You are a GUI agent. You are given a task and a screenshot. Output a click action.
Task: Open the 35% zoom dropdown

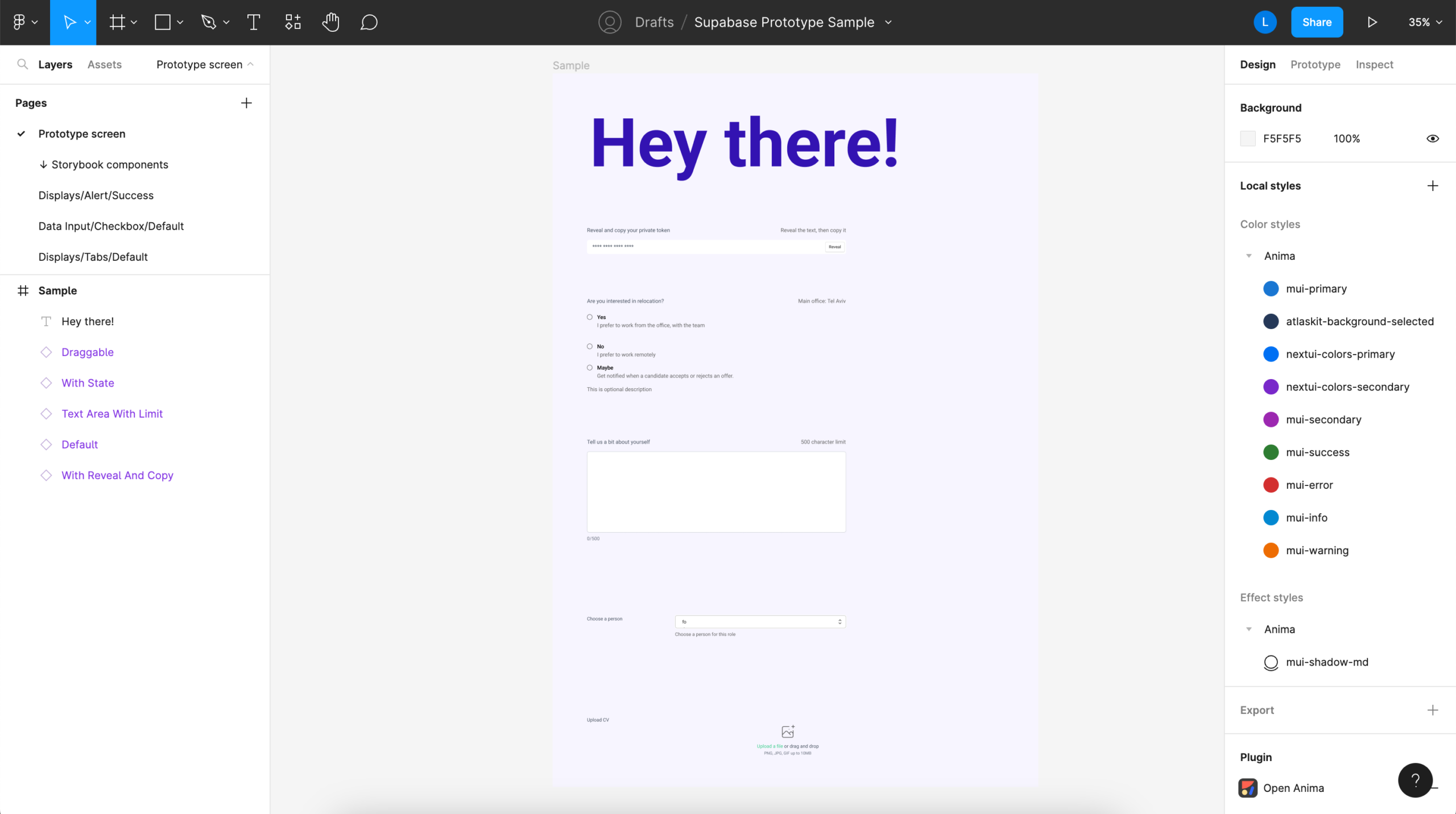pyautogui.click(x=1425, y=22)
